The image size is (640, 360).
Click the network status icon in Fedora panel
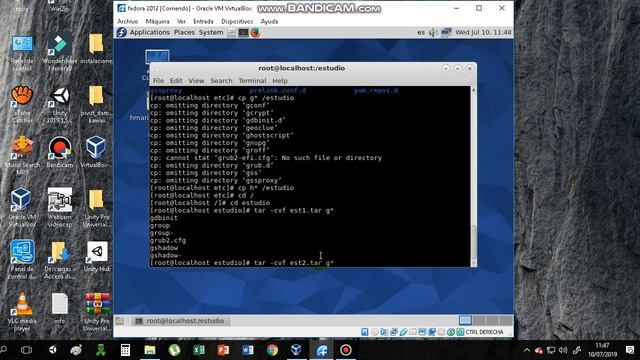pos(446,32)
